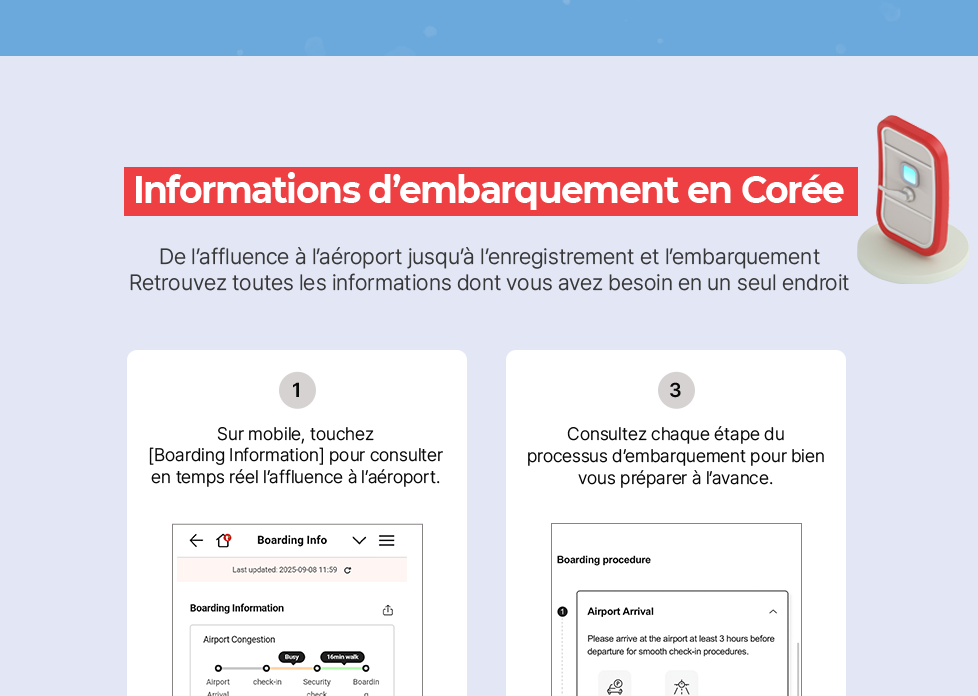Click the step 1 number circle
978x696 pixels.
point(297,390)
